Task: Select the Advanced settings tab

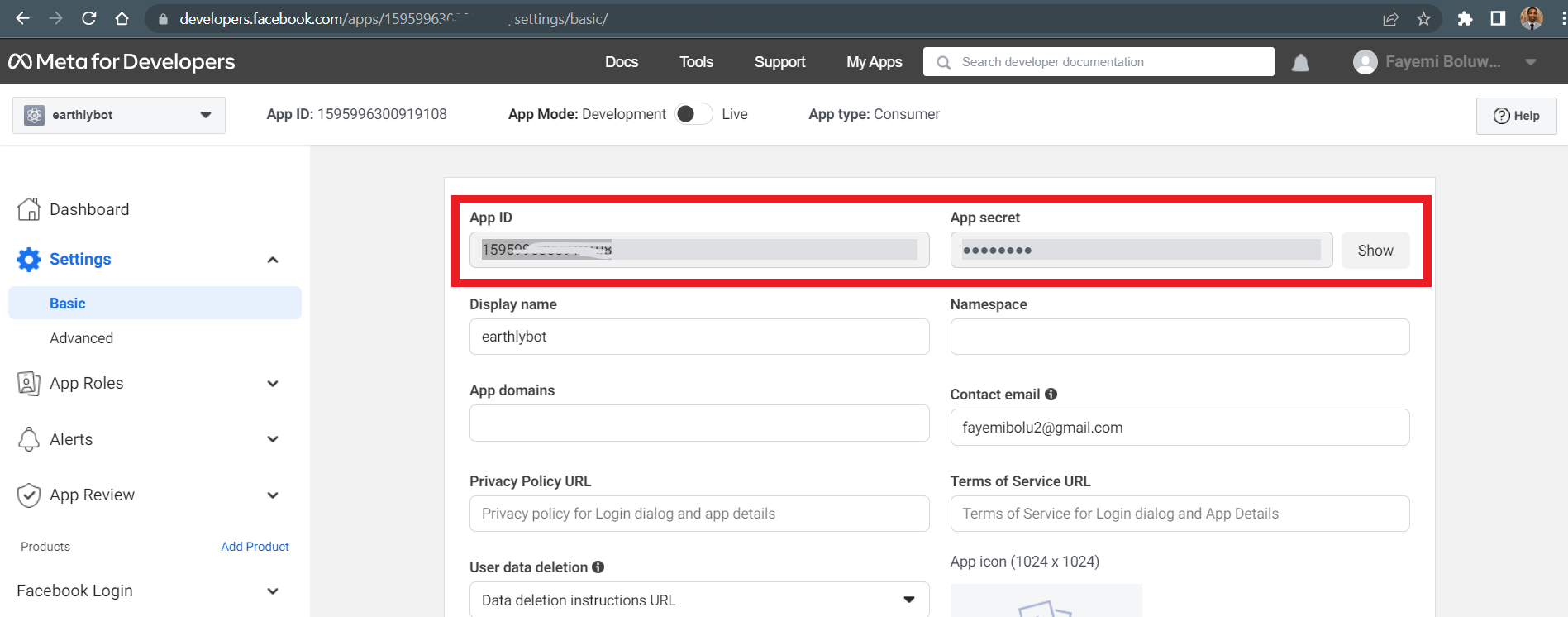Action: (x=81, y=338)
